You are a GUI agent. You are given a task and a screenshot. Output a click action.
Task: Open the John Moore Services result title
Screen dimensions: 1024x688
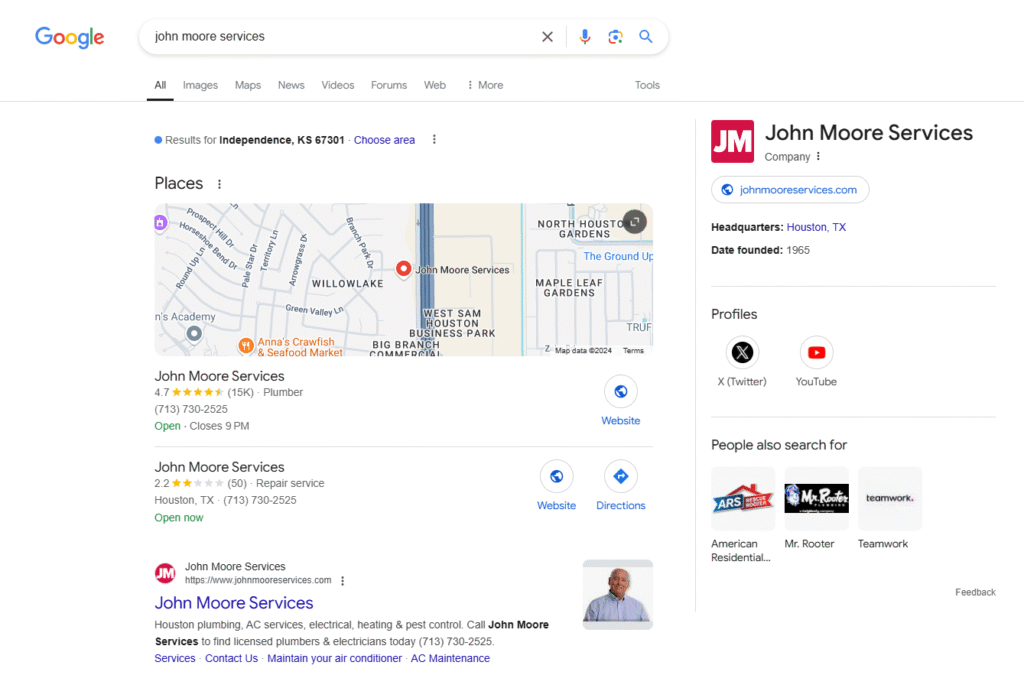point(234,602)
